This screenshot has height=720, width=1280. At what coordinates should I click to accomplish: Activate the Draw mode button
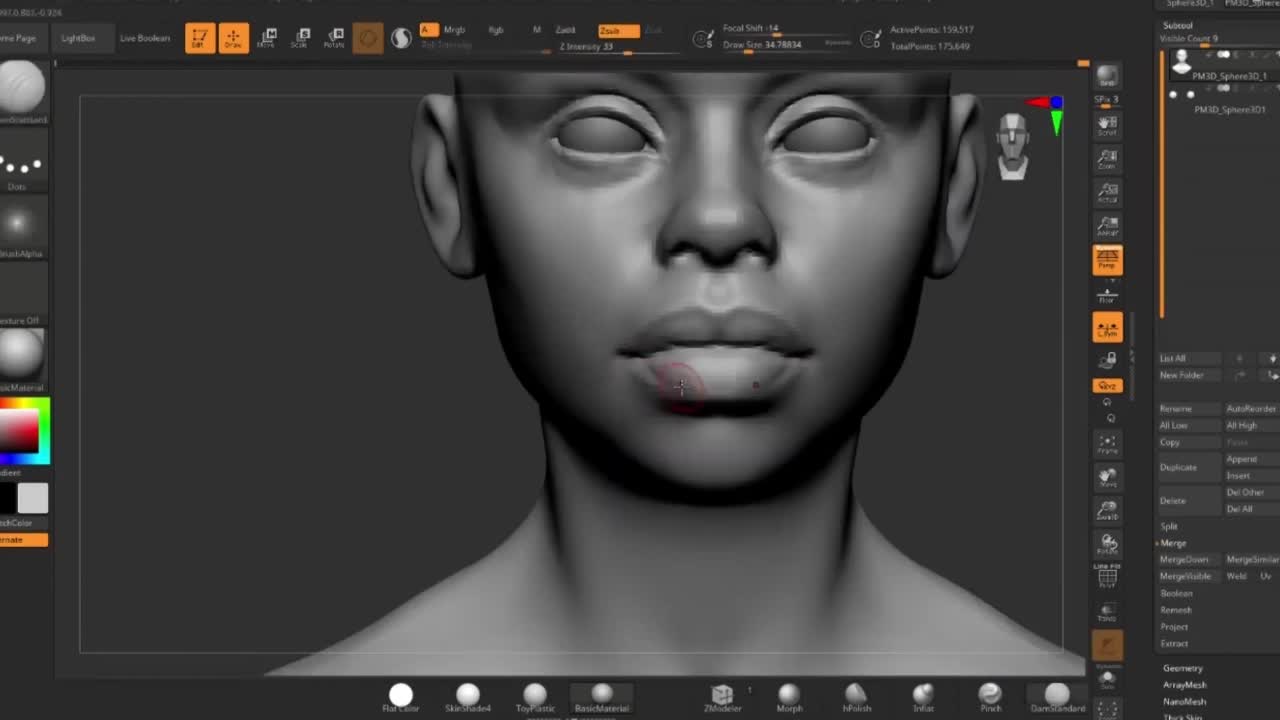pyautogui.click(x=234, y=38)
